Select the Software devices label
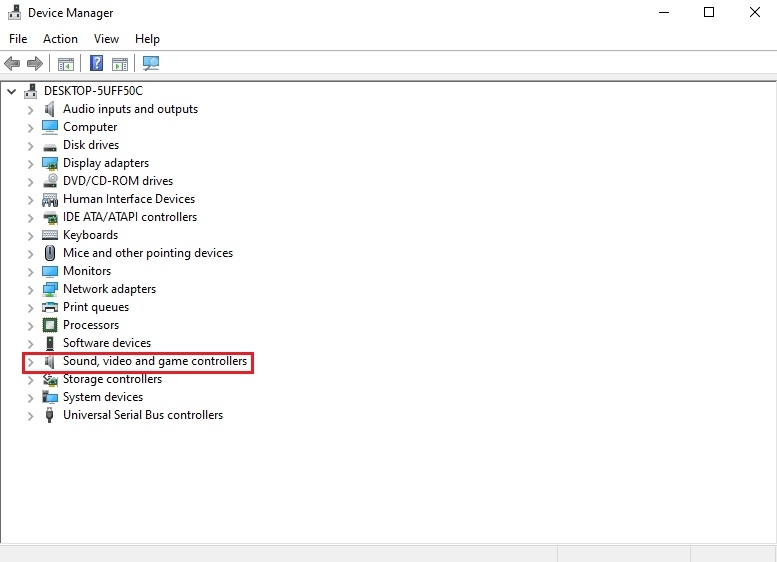Viewport: 777px width, 562px height. pos(107,343)
